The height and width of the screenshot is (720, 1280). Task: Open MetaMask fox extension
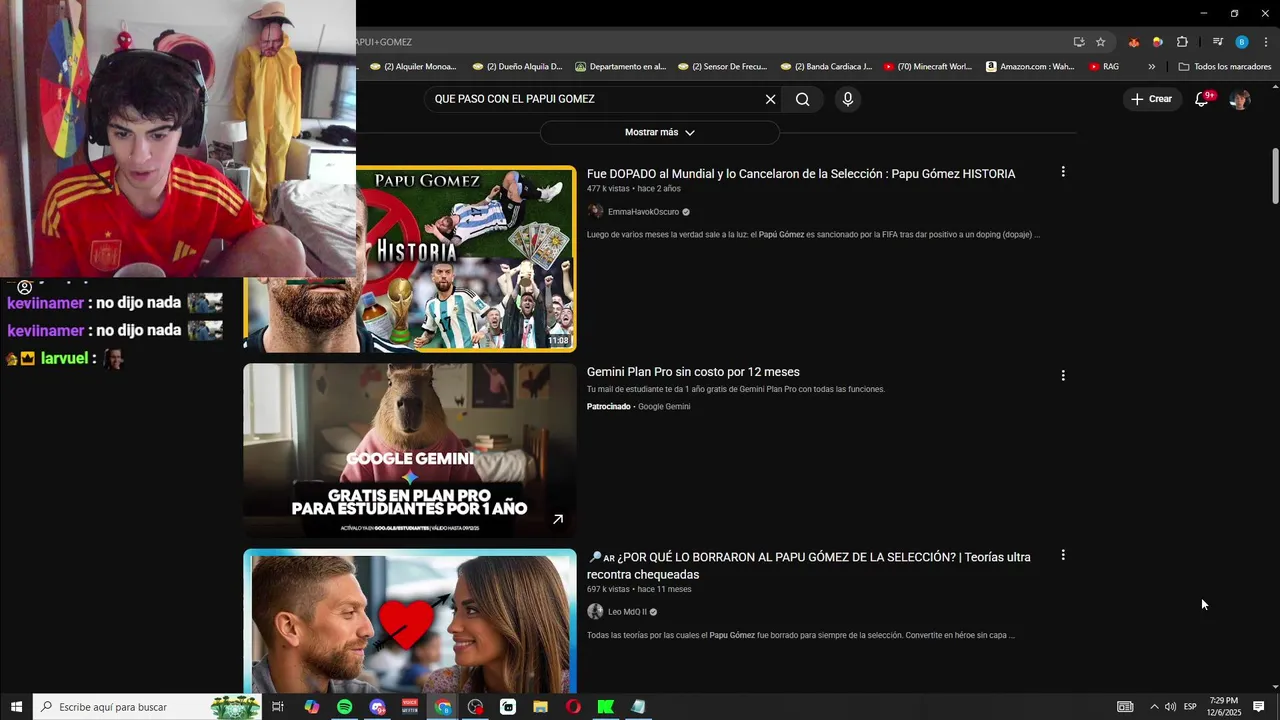tap(1133, 42)
